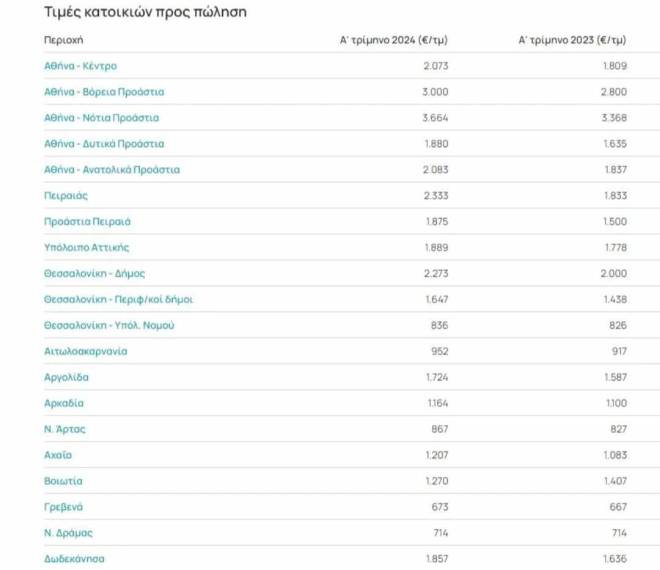
Task: Open Αθήνα - Νότια Προάστια region
Action: [x=103, y=118]
